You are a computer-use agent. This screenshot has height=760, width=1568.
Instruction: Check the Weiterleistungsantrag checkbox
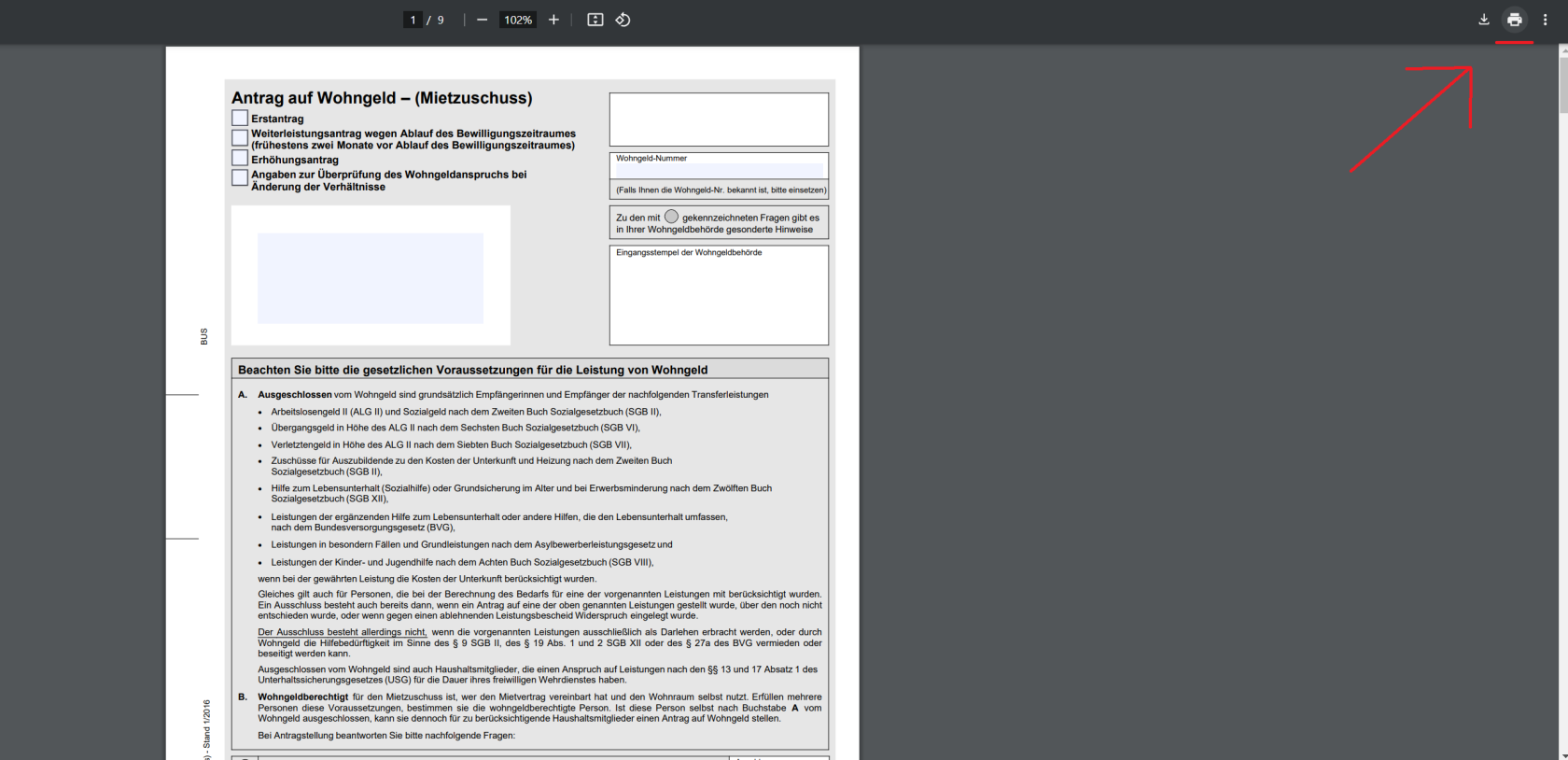pos(240,137)
